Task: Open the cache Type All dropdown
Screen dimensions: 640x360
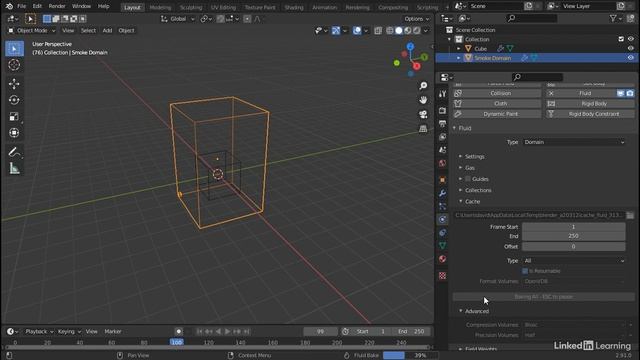Action: [574, 260]
